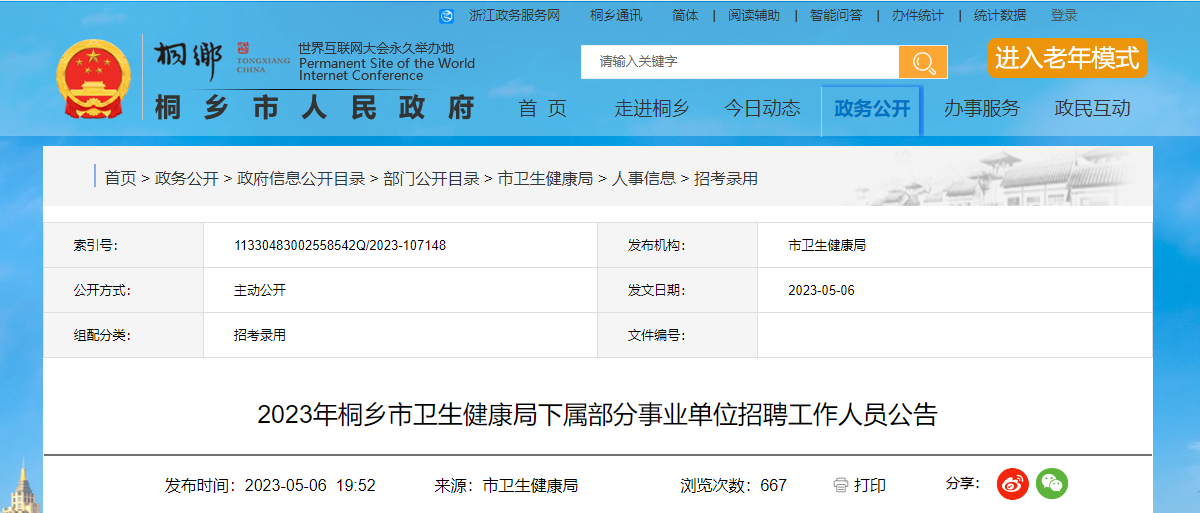Open the 办事服务 navigation tab

click(x=981, y=109)
